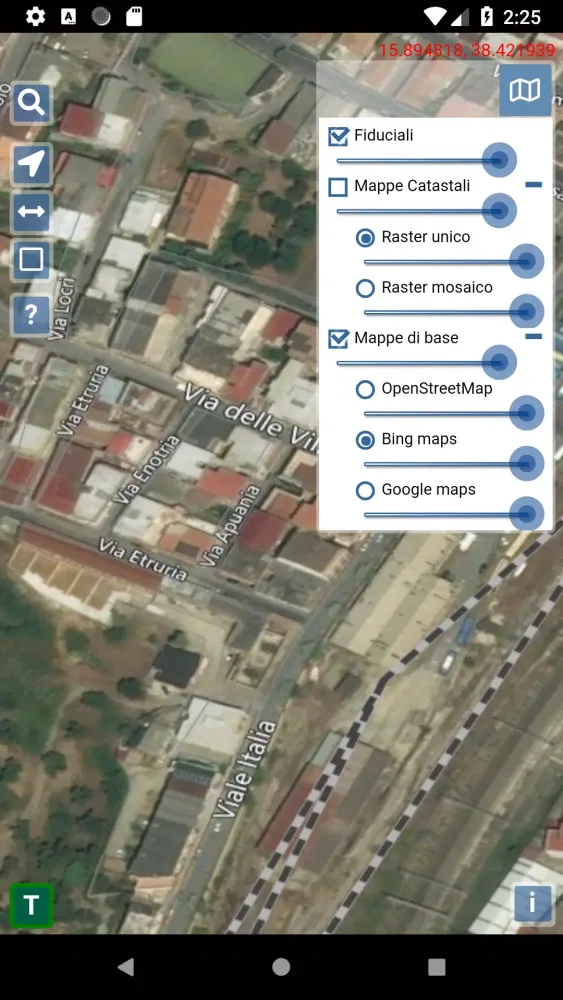
Task: Click the Fiduciali layer label
Action: [384, 135]
